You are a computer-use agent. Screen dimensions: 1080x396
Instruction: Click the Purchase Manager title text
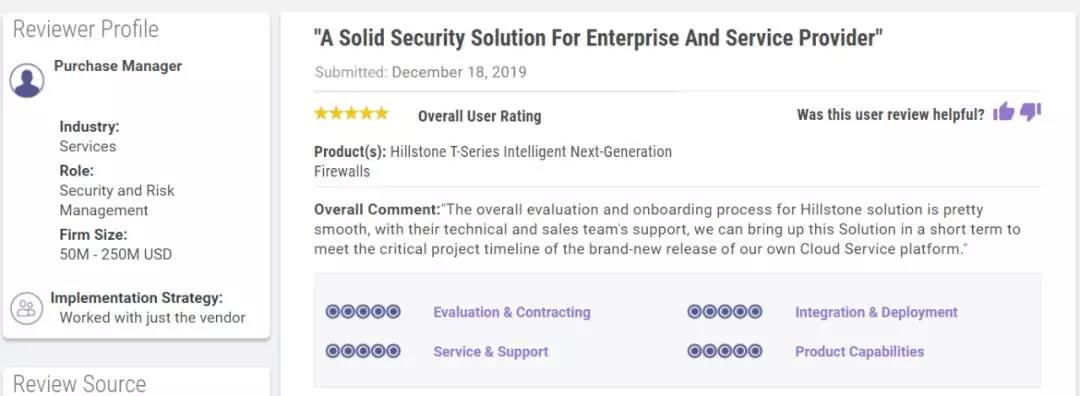click(x=118, y=66)
